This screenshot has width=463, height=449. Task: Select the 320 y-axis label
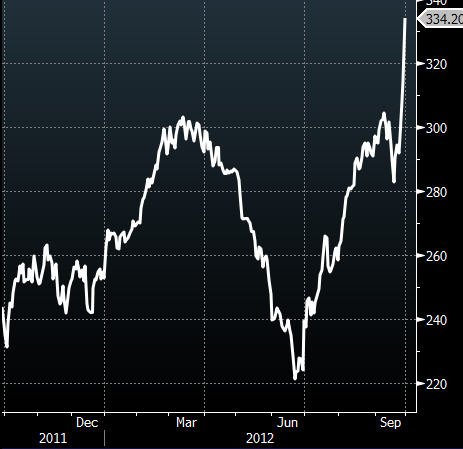tap(436, 64)
